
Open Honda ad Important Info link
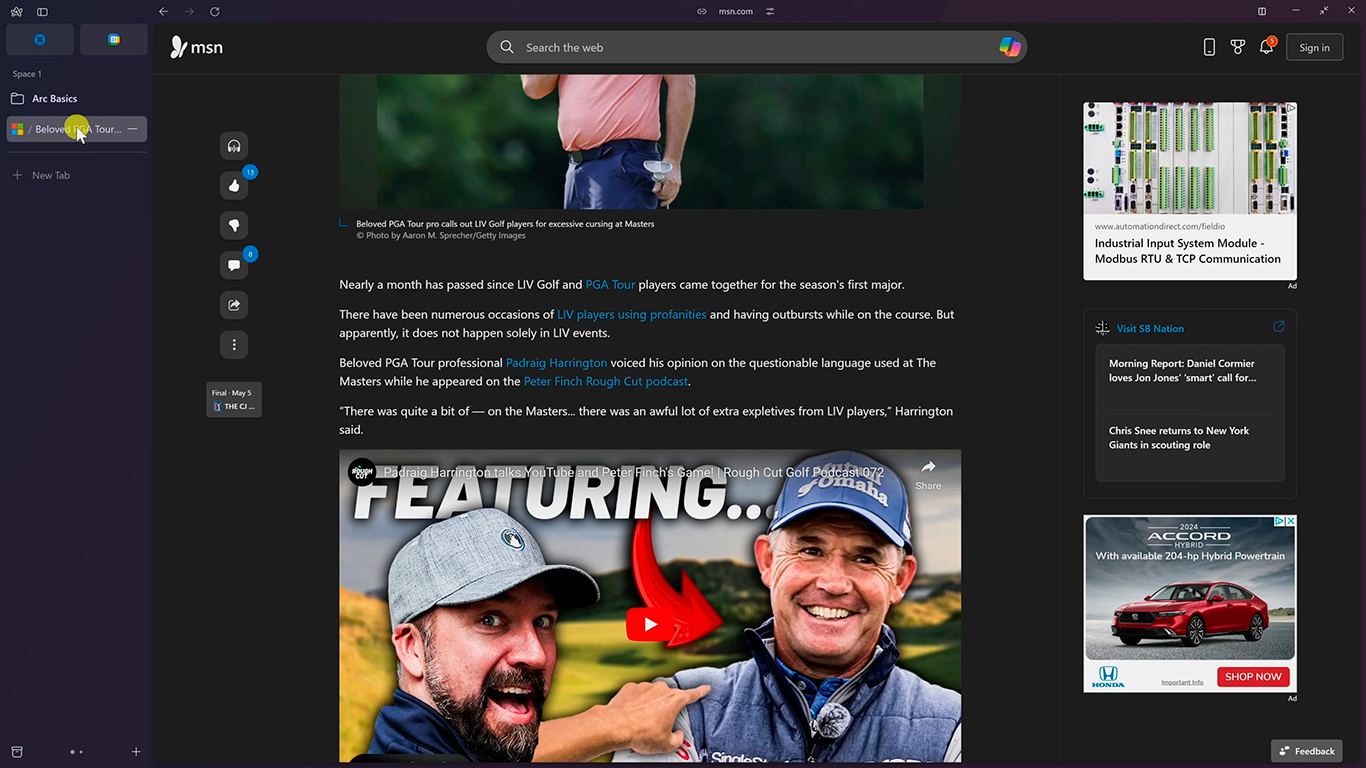click(x=1182, y=682)
